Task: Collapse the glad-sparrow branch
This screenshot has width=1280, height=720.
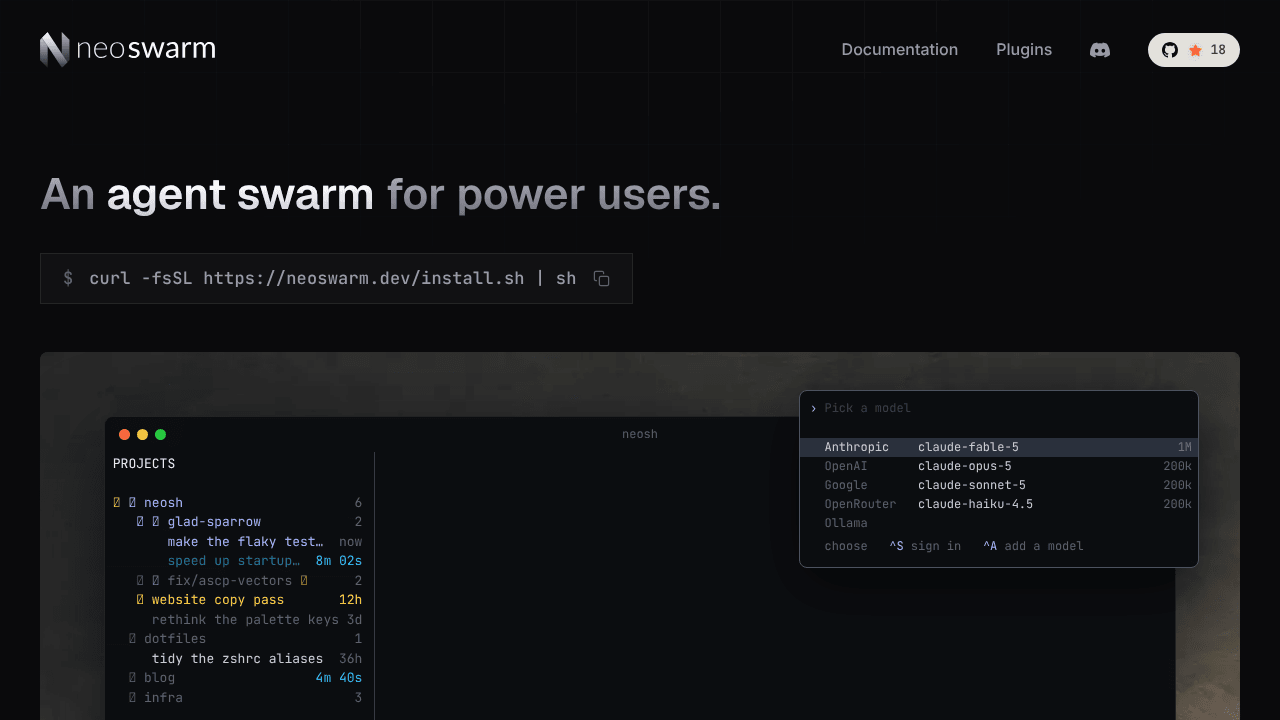Action: pyautogui.click(x=140, y=522)
